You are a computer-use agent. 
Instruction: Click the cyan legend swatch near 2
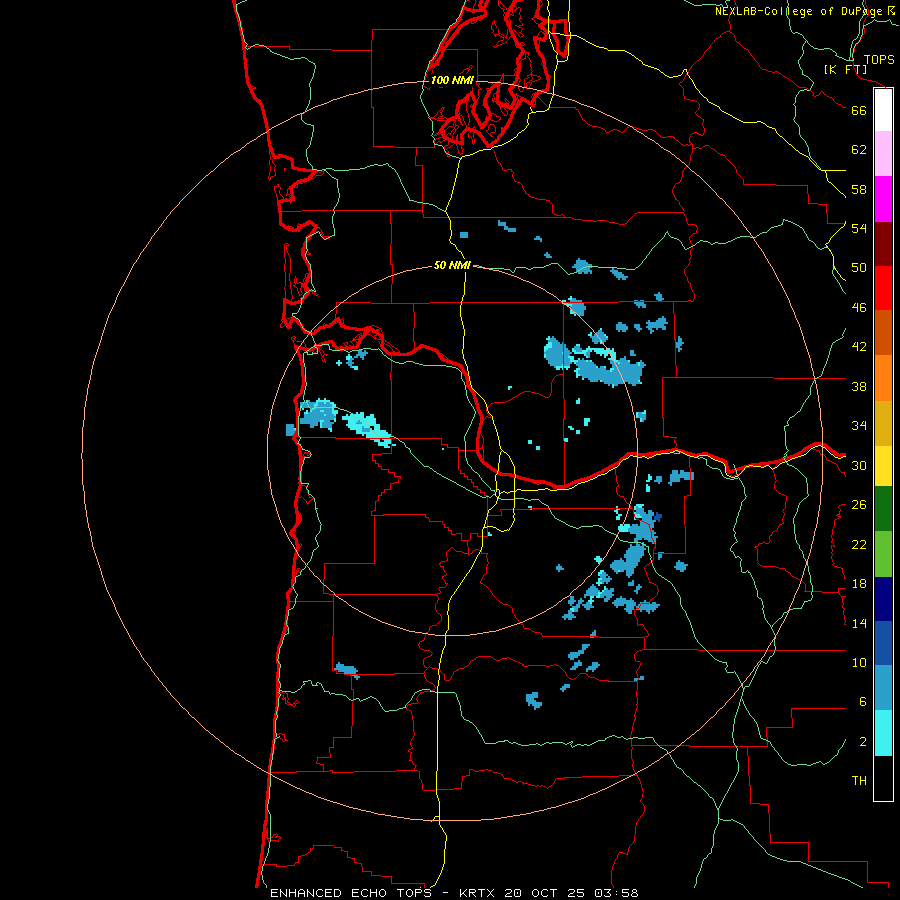tap(883, 733)
